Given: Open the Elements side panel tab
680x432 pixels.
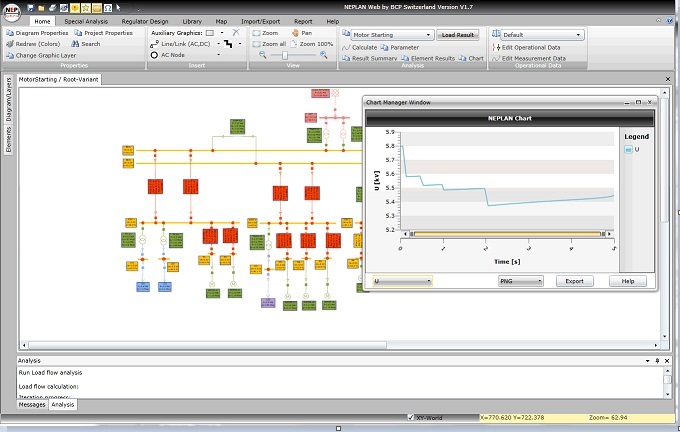Looking at the screenshot, I should click(x=8, y=139).
